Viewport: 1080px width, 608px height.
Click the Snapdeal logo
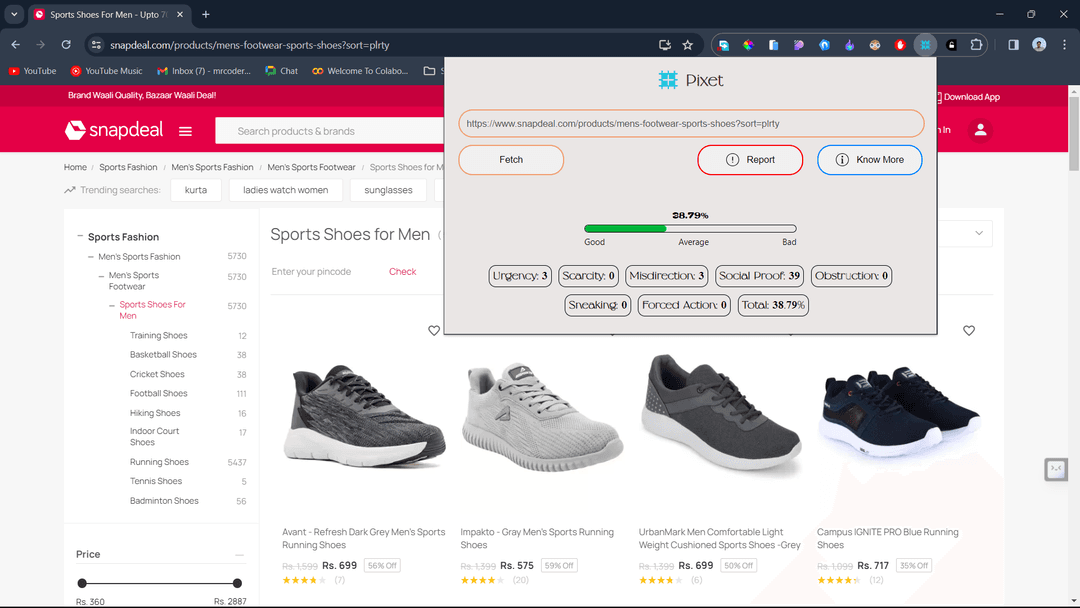[114, 130]
